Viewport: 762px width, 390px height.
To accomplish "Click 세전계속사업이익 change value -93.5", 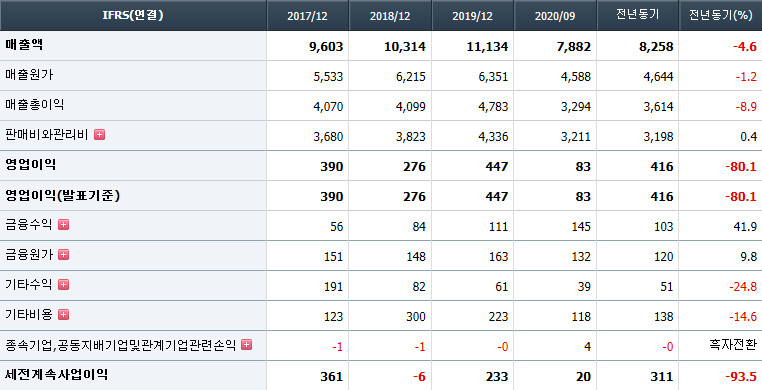I will click(x=741, y=377).
